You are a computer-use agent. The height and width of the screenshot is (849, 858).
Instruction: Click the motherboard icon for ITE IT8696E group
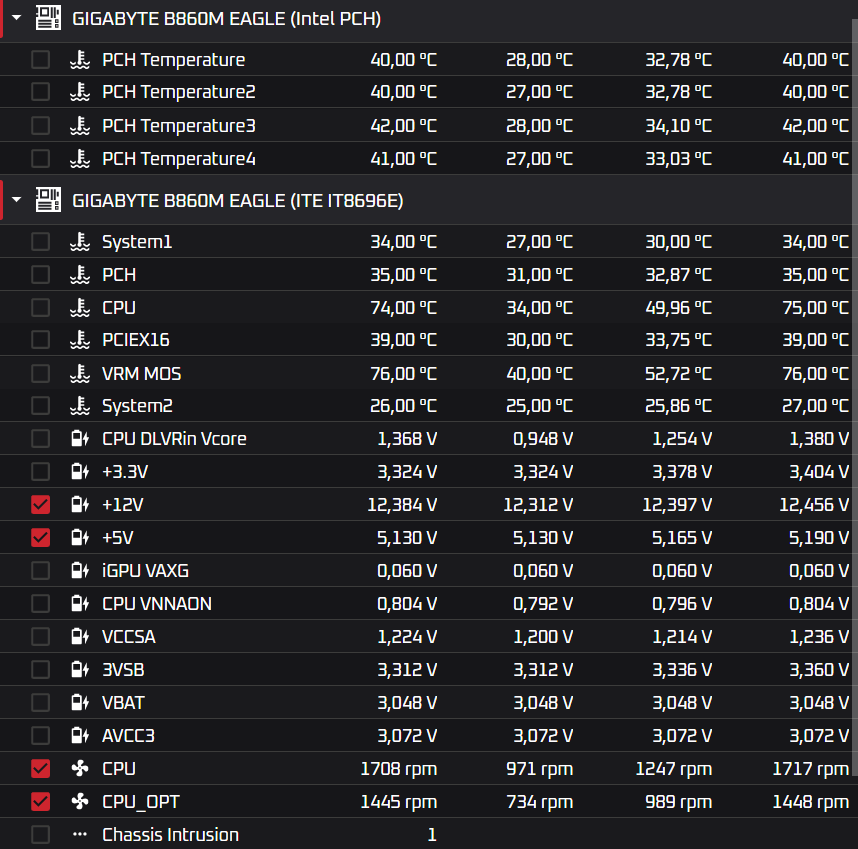click(x=48, y=201)
